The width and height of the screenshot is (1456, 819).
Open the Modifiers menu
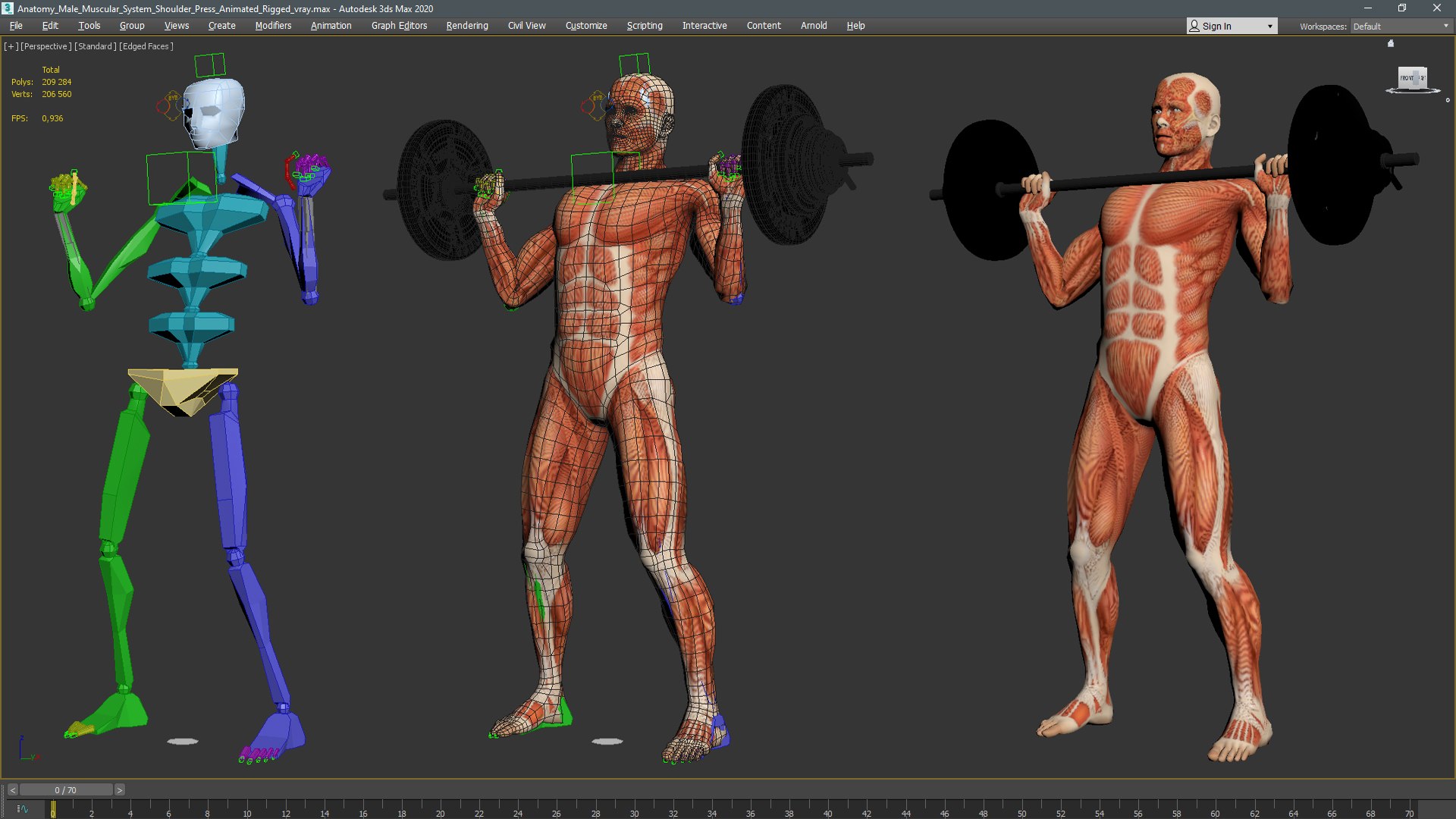click(273, 26)
